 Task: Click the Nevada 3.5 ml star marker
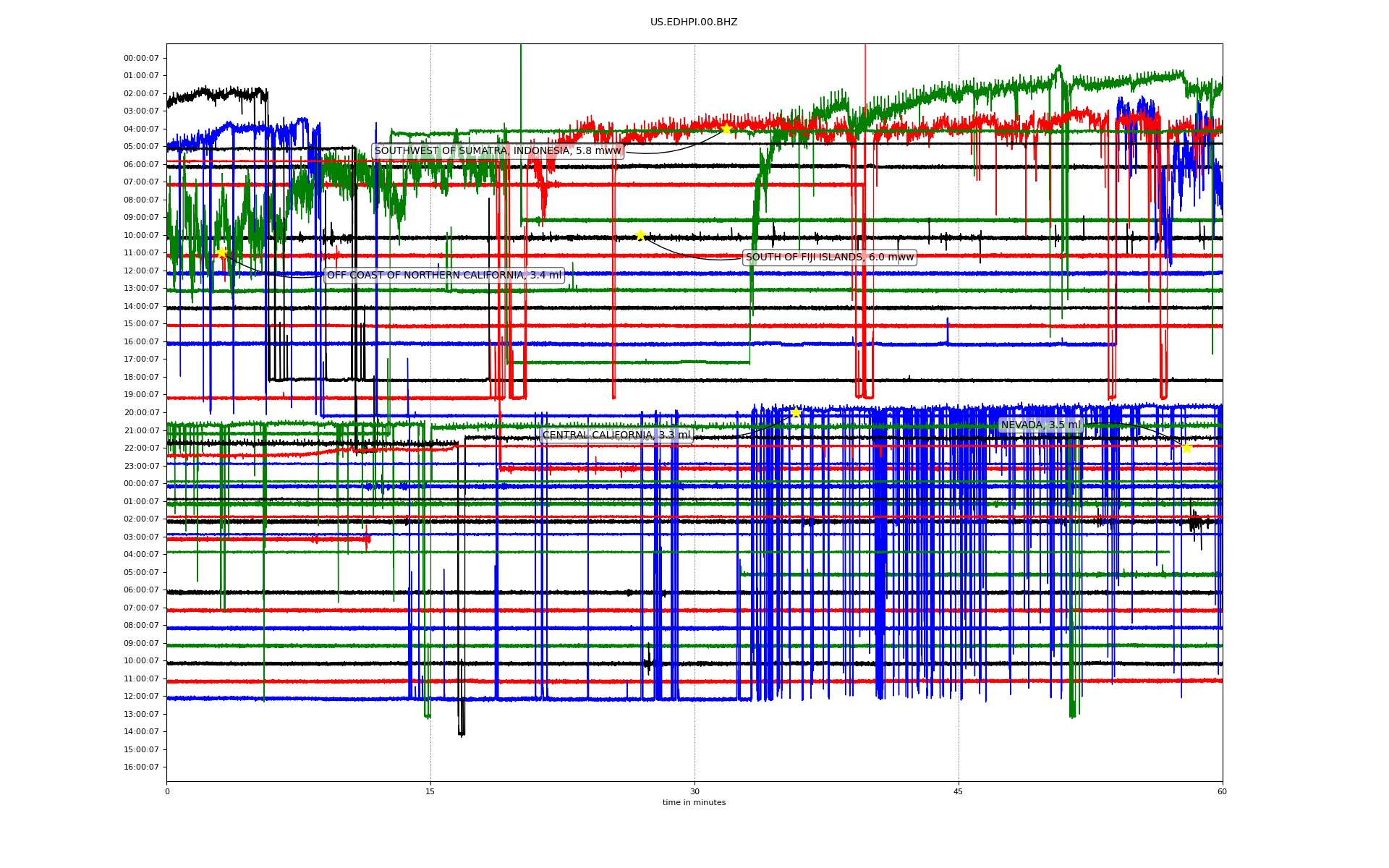coord(1186,448)
